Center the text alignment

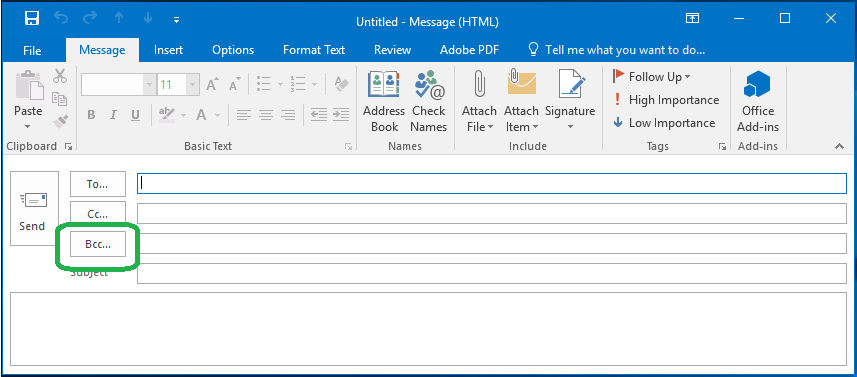(x=266, y=115)
